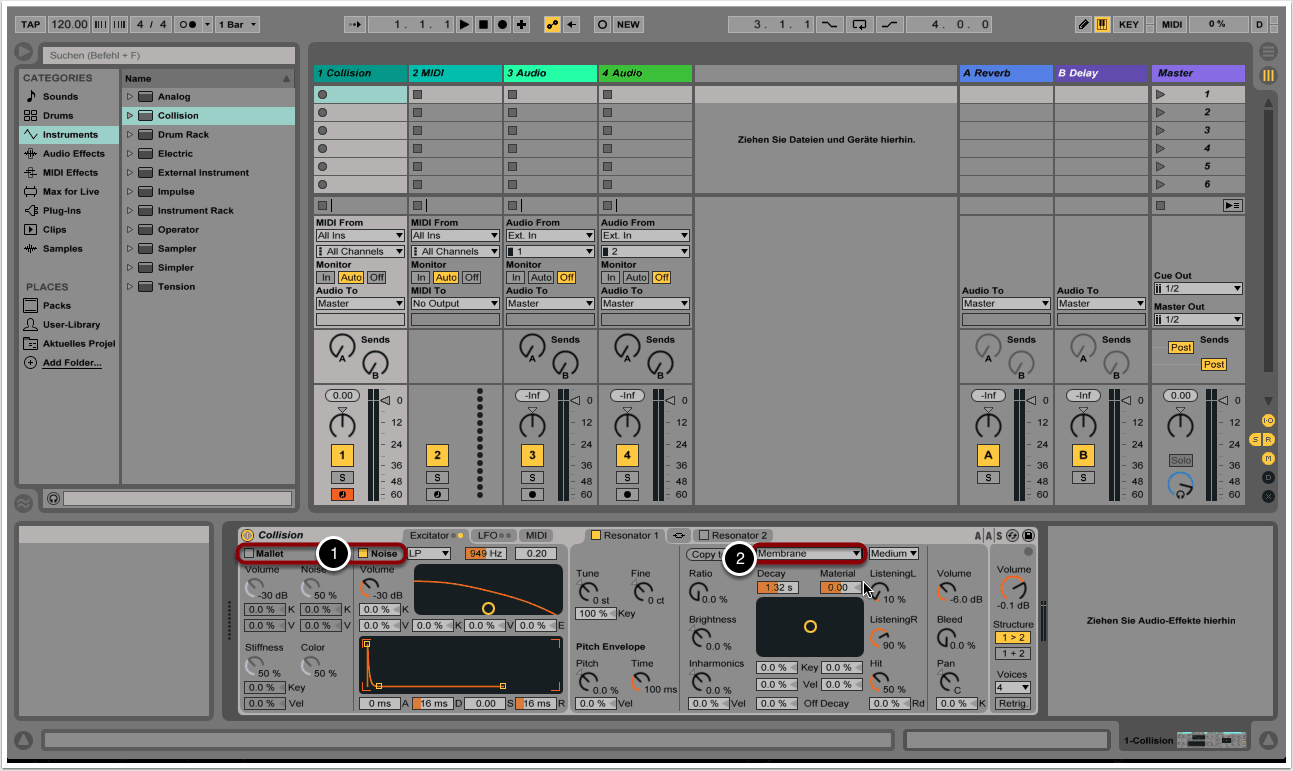1293x771 pixels.
Task: Click the TAP tempo button
Action: coord(30,24)
